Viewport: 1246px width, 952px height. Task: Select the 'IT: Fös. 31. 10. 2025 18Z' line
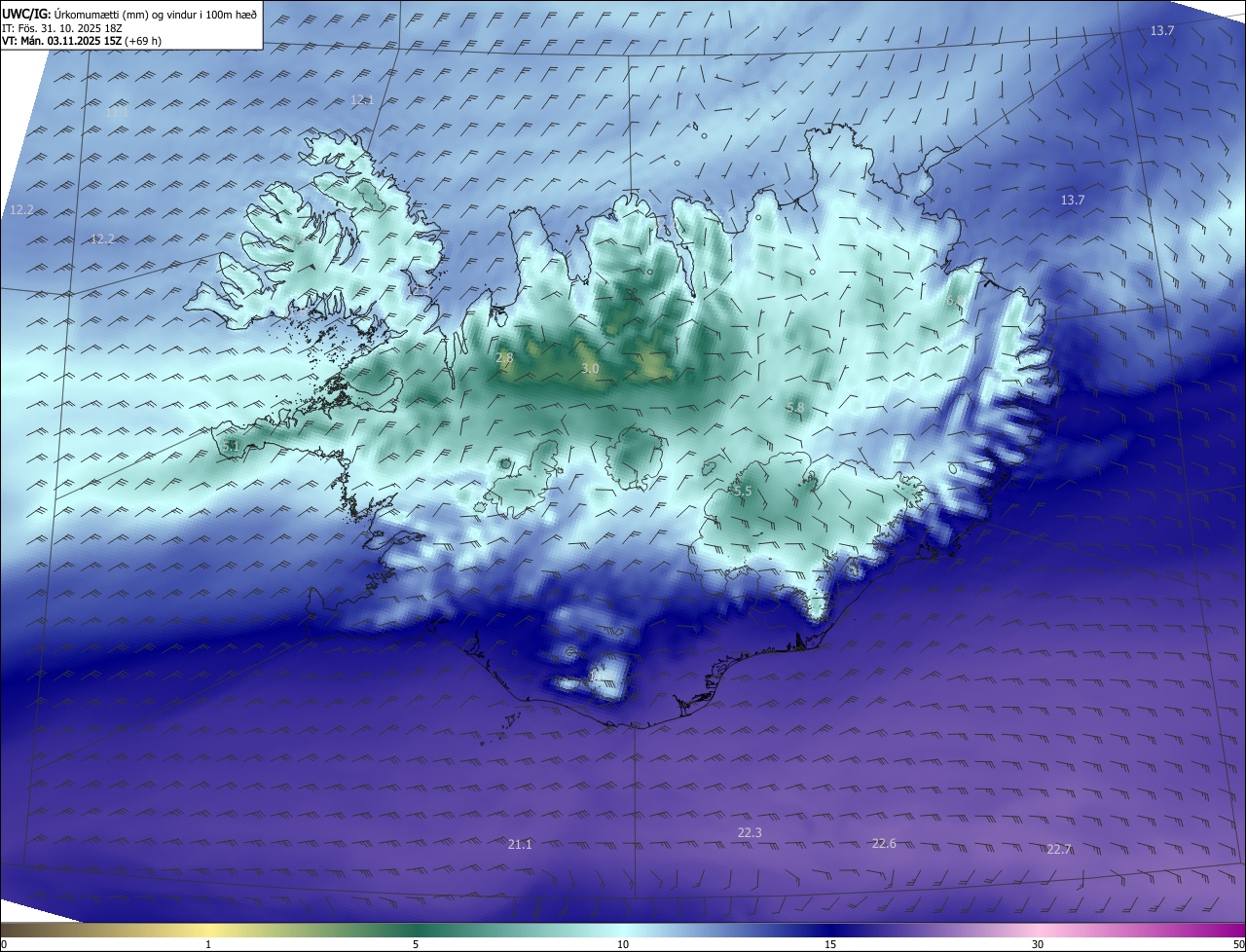62,27
